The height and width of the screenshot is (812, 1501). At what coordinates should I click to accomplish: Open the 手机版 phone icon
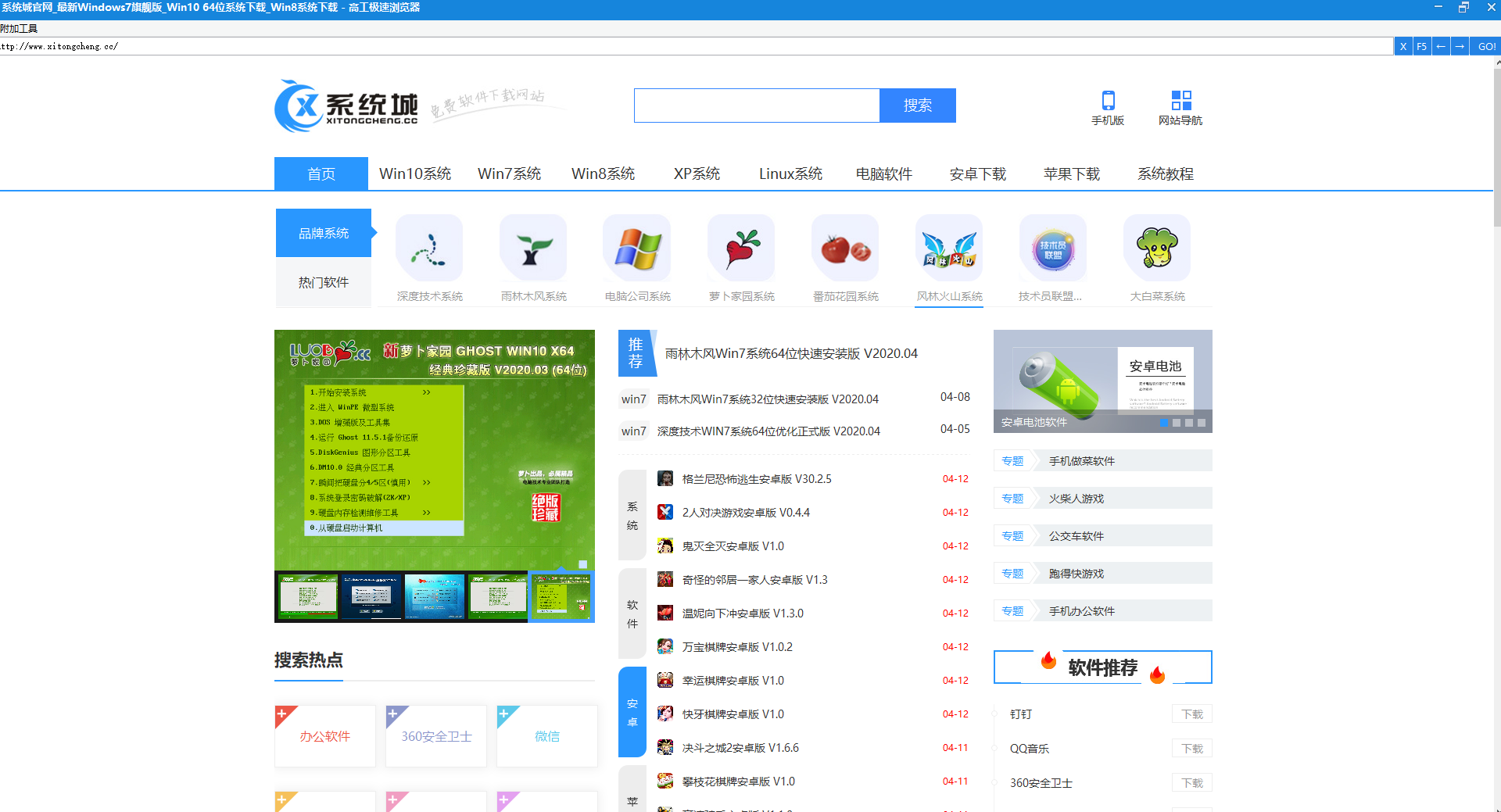tap(1108, 100)
